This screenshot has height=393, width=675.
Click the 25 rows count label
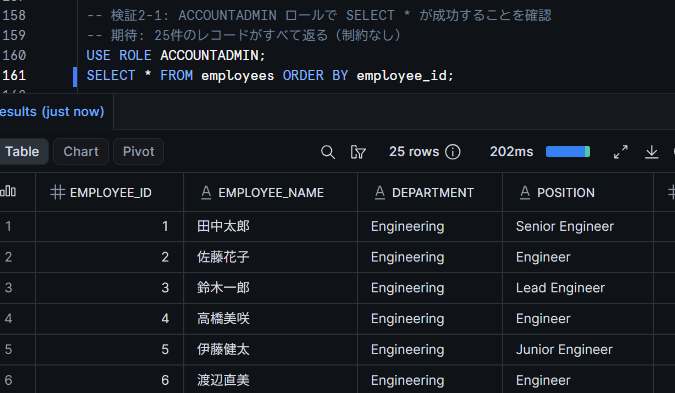click(414, 152)
